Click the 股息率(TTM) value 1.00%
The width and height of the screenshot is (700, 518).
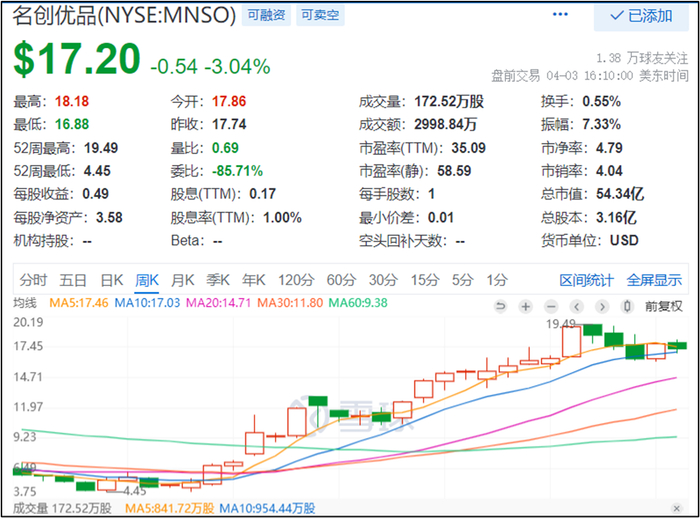282,218
